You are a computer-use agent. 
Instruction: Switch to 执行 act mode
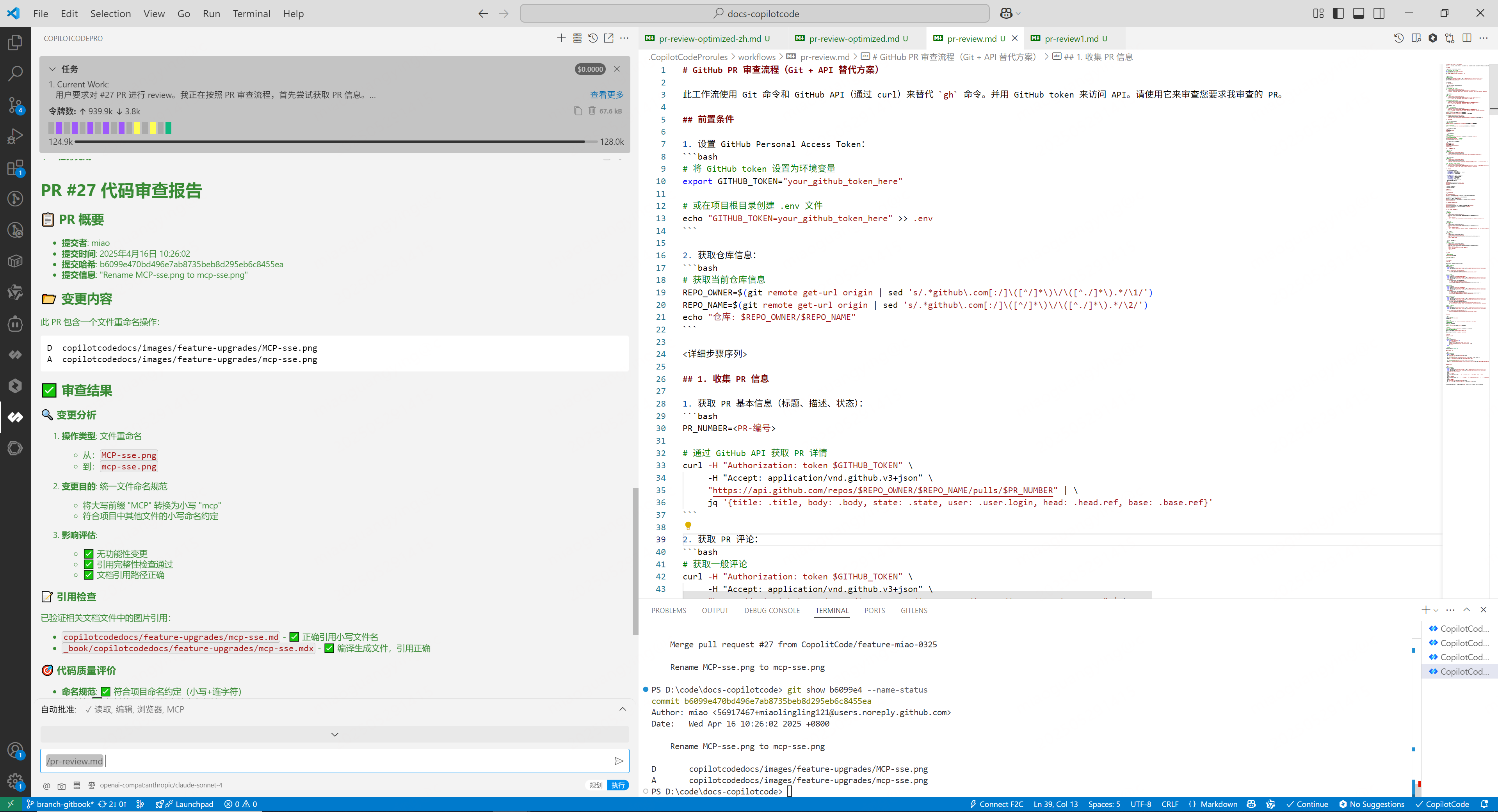click(x=618, y=785)
